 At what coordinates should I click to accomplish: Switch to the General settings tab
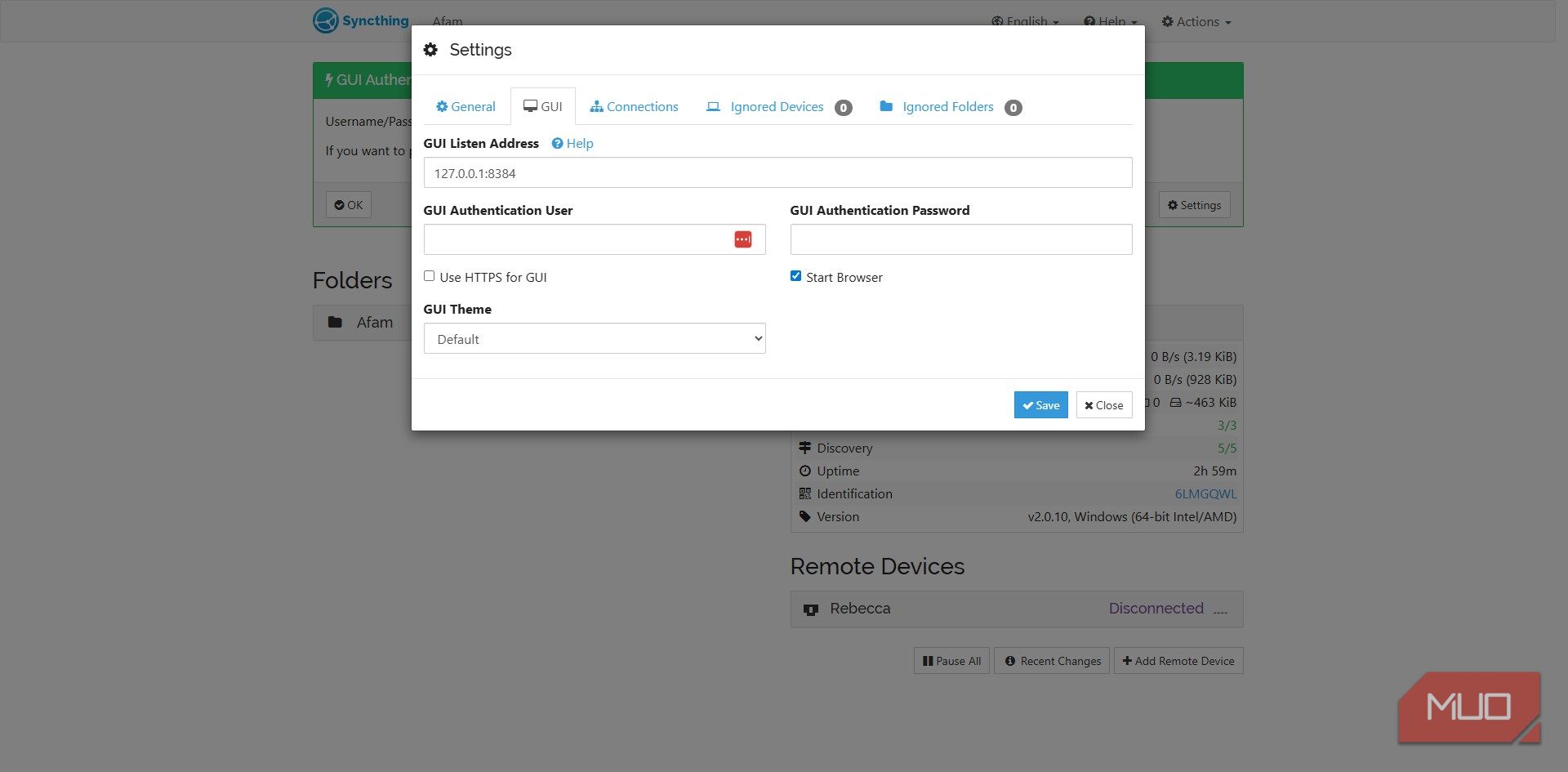[465, 106]
